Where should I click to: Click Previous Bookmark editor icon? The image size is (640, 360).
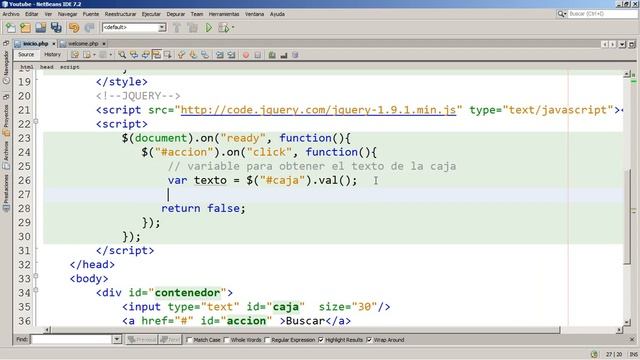181,55
